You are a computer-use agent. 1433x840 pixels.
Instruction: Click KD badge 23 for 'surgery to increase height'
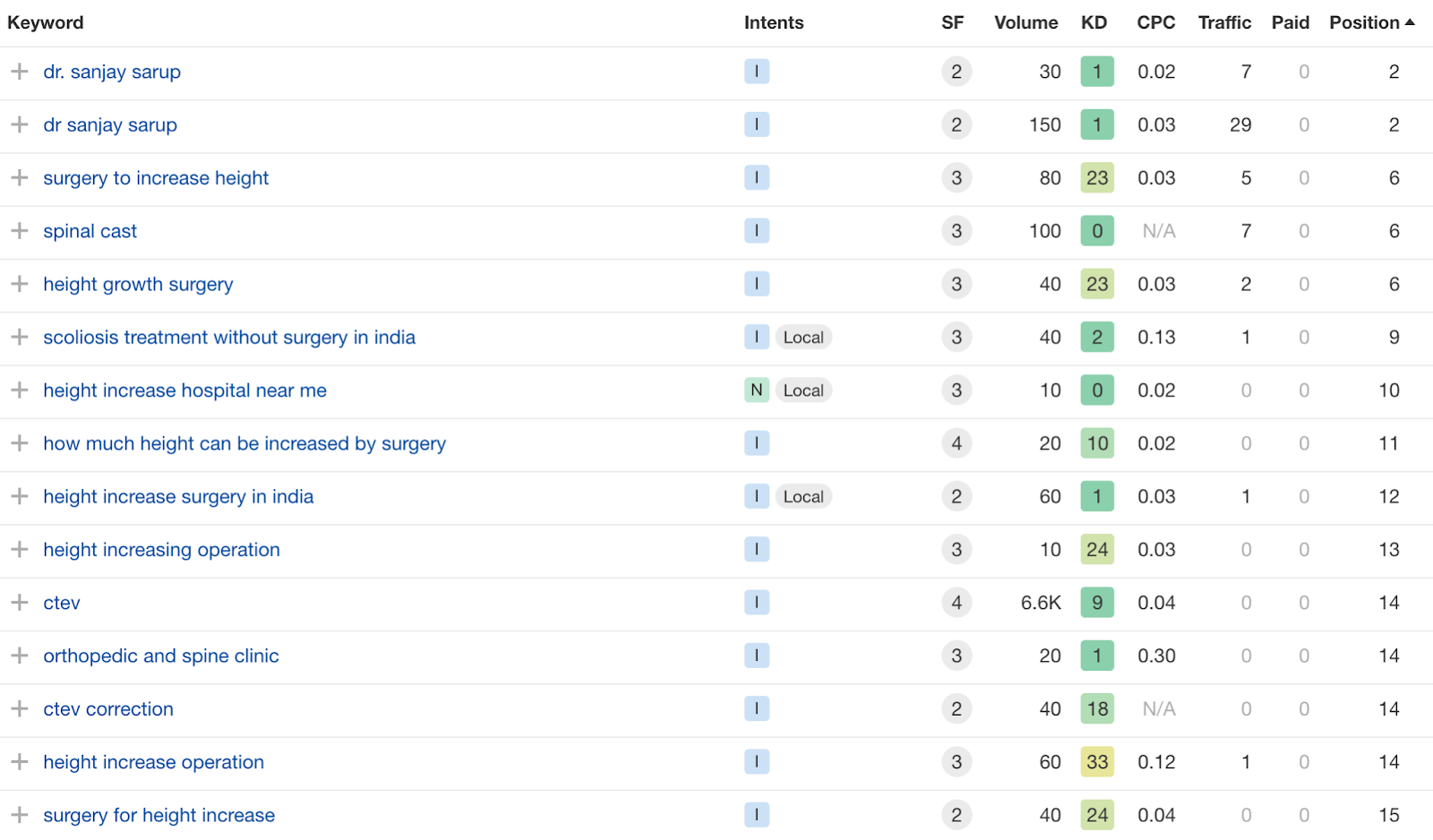point(1097,178)
